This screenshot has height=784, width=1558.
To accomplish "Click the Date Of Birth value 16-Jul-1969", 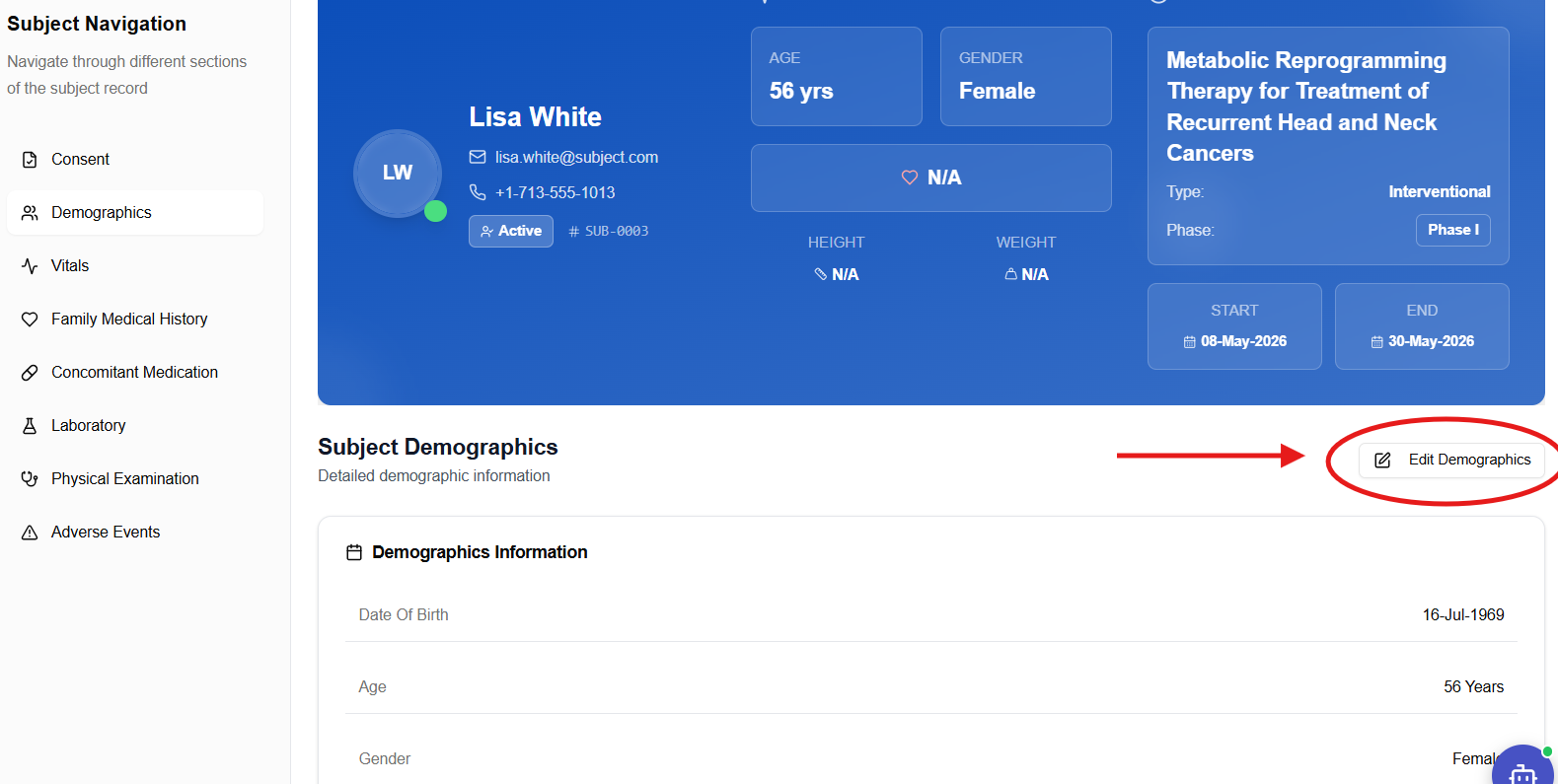I will click(1463, 614).
